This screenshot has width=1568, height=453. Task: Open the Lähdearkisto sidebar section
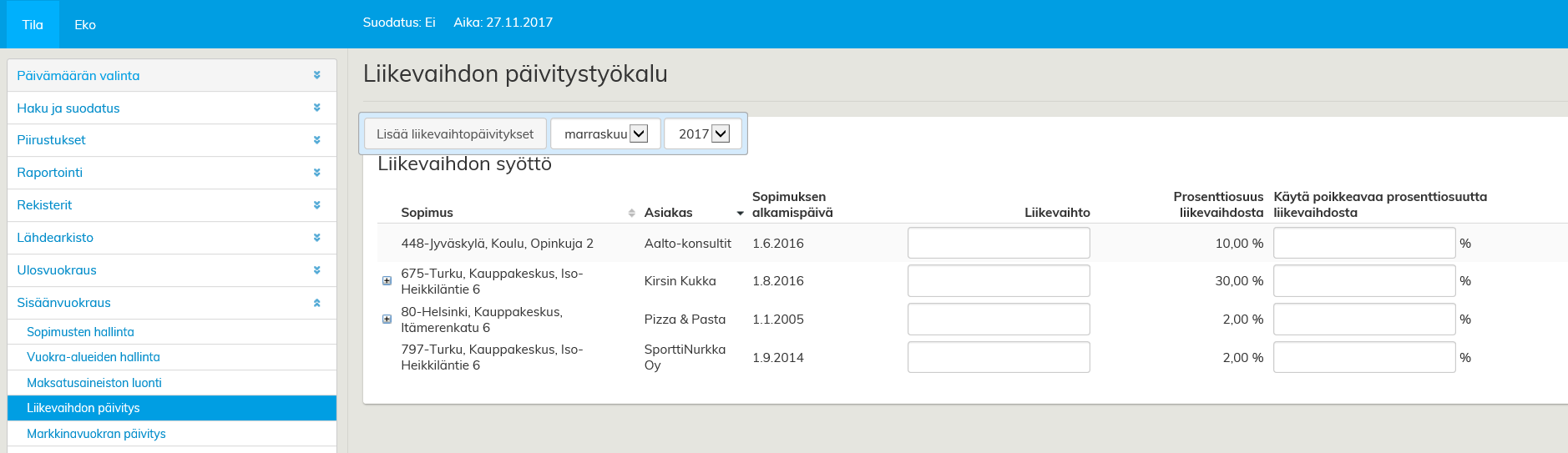[x=55, y=238]
